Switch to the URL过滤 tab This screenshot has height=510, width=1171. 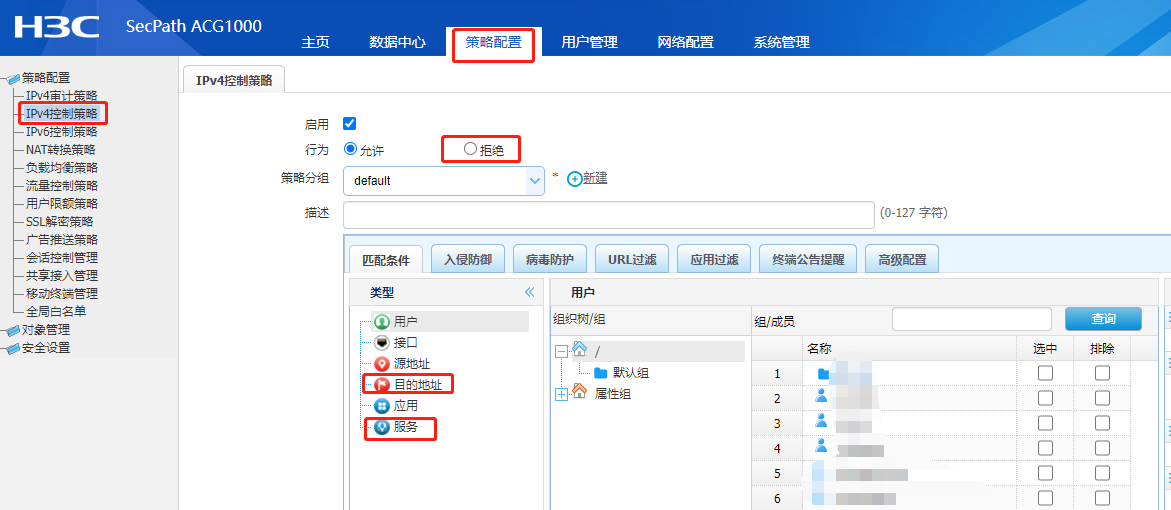click(x=632, y=259)
